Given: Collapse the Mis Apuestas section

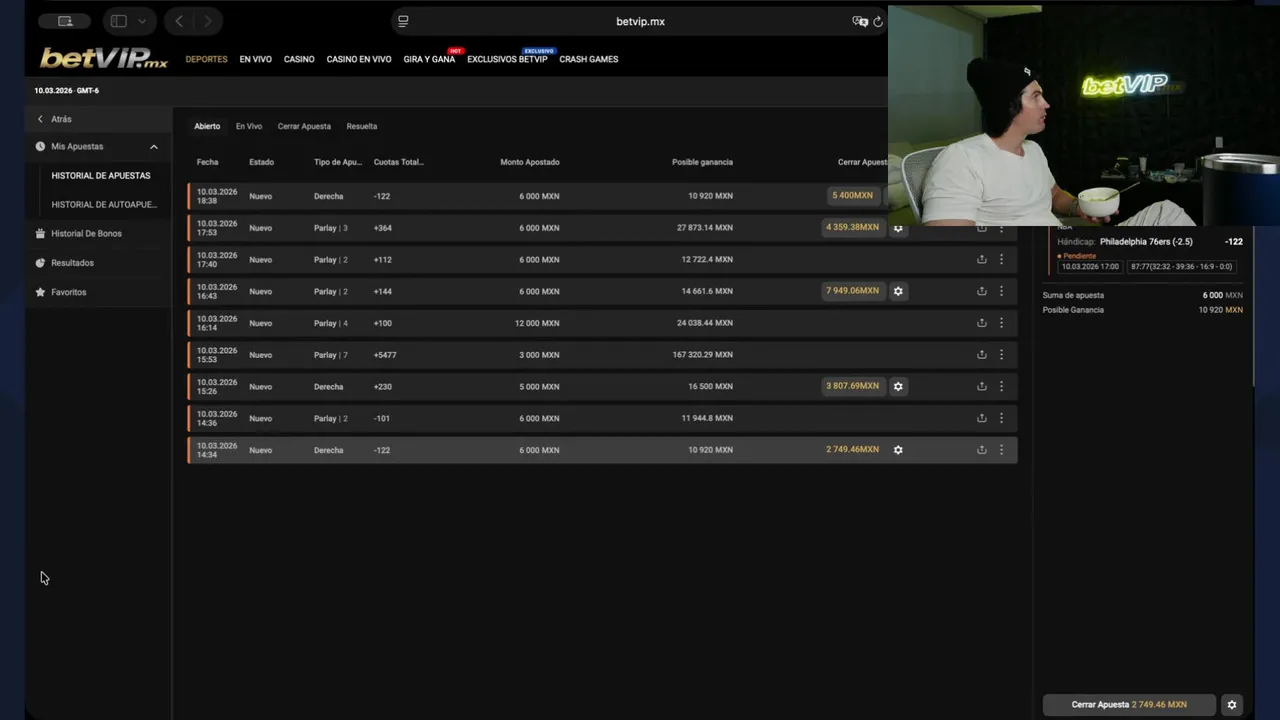Looking at the screenshot, I should point(153,147).
